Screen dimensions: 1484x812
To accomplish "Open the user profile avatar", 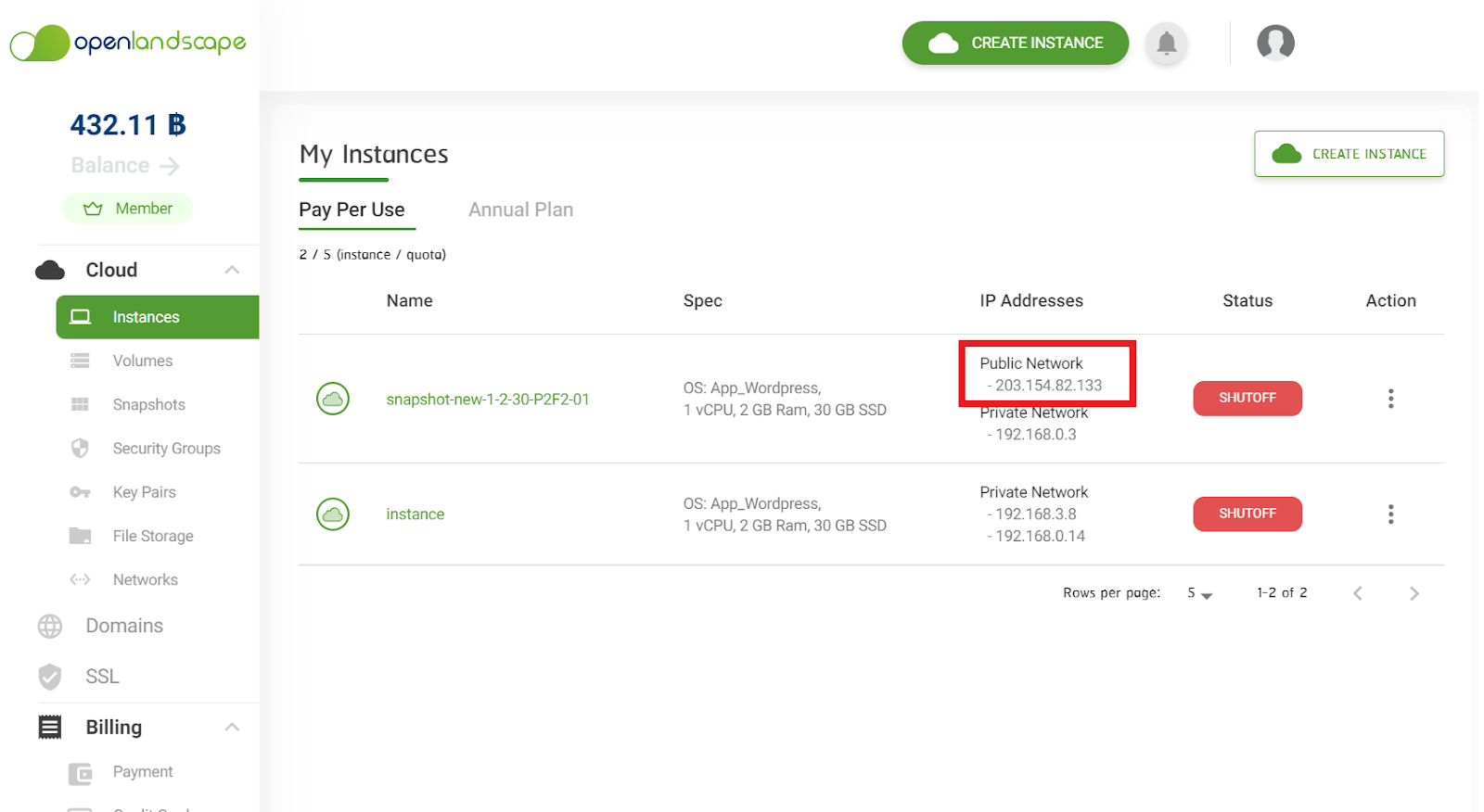I will [1275, 43].
